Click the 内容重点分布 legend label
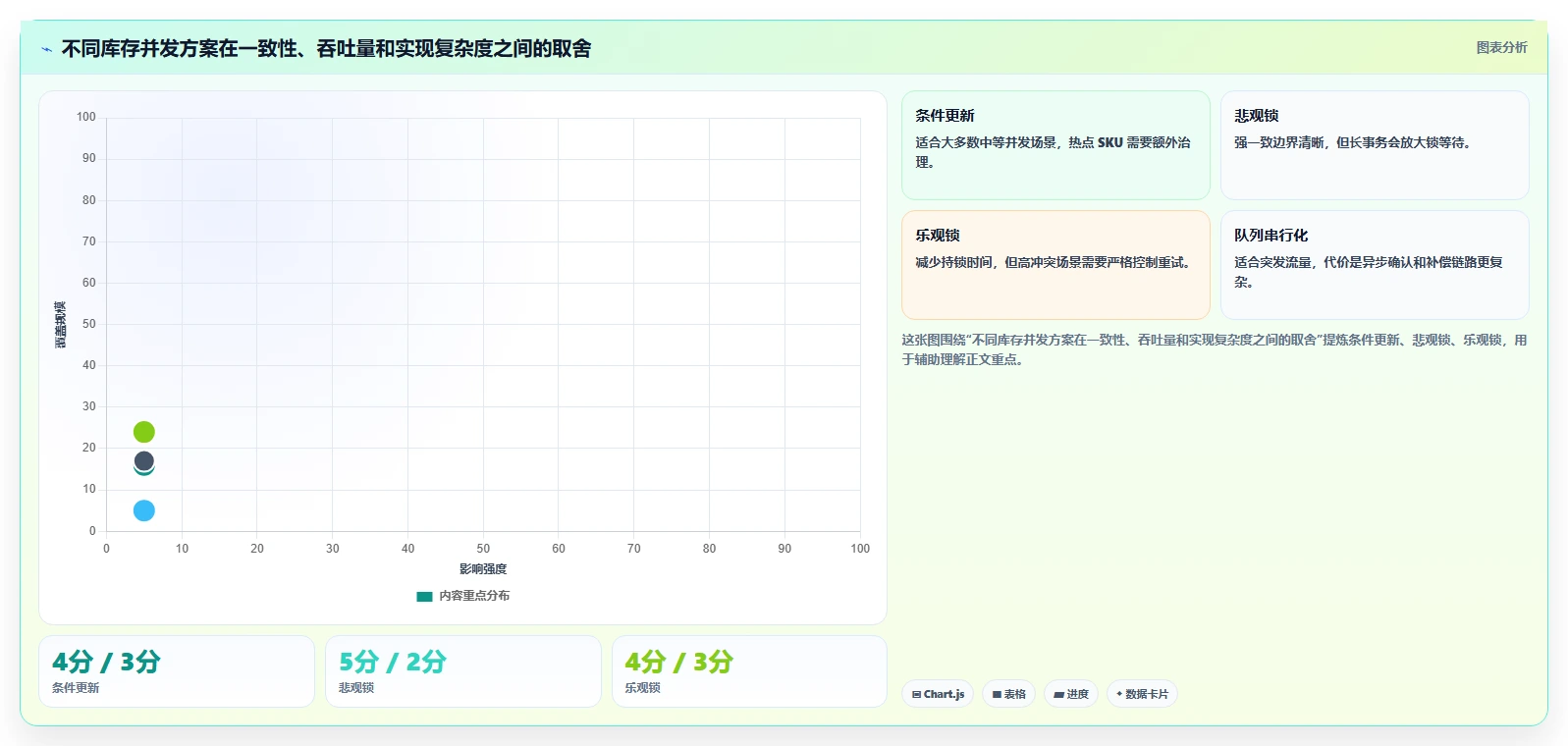Image resolution: width=1568 pixels, height=746 pixels. [474, 596]
